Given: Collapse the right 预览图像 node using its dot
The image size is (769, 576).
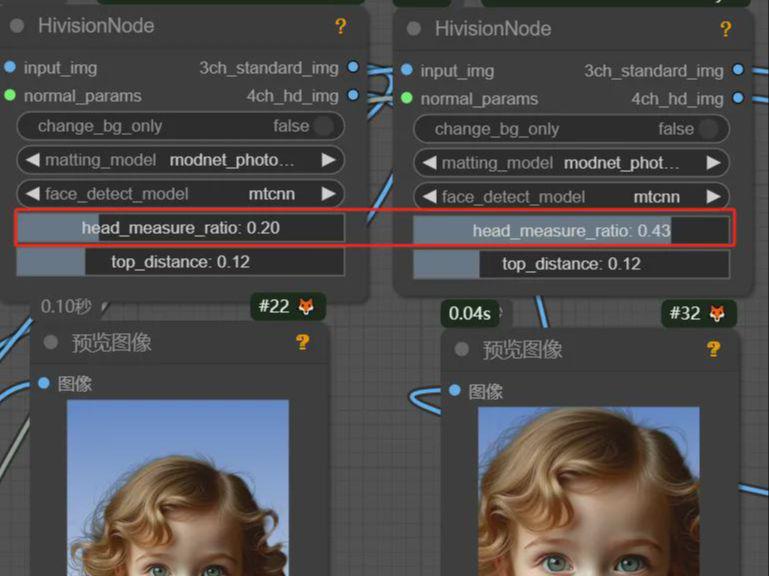Looking at the screenshot, I should pyautogui.click(x=461, y=349).
